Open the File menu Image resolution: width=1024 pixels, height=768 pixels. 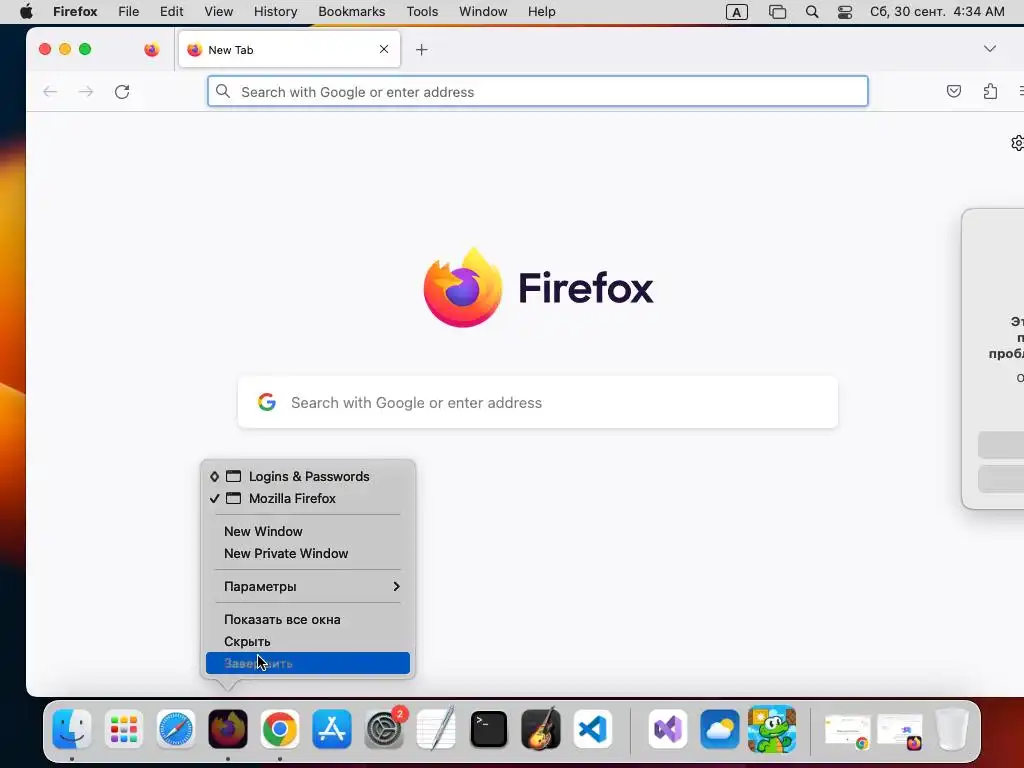[x=129, y=12]
